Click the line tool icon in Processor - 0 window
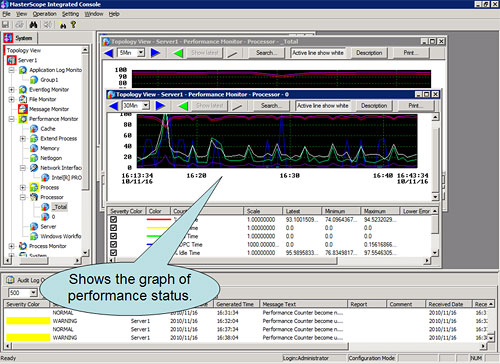 tap(237, 106)
